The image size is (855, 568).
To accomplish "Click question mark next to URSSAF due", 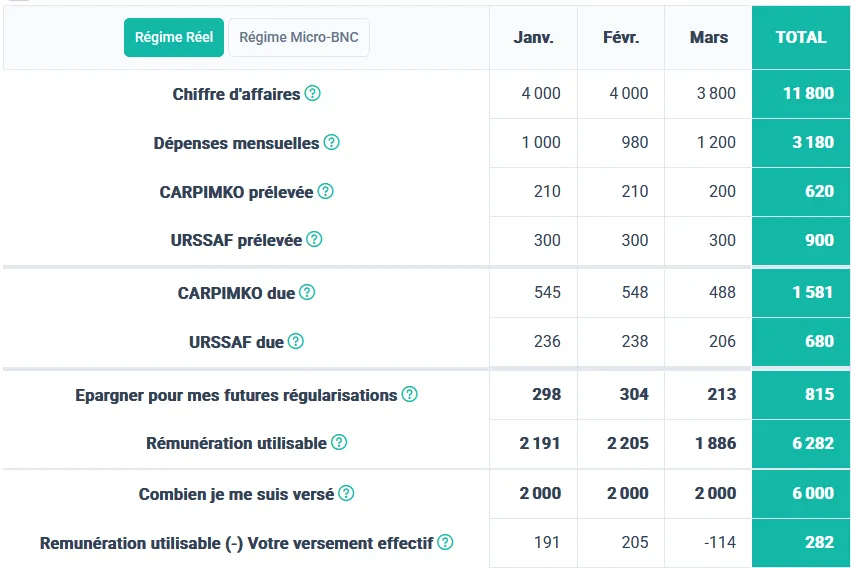I will tap(296, 342).
